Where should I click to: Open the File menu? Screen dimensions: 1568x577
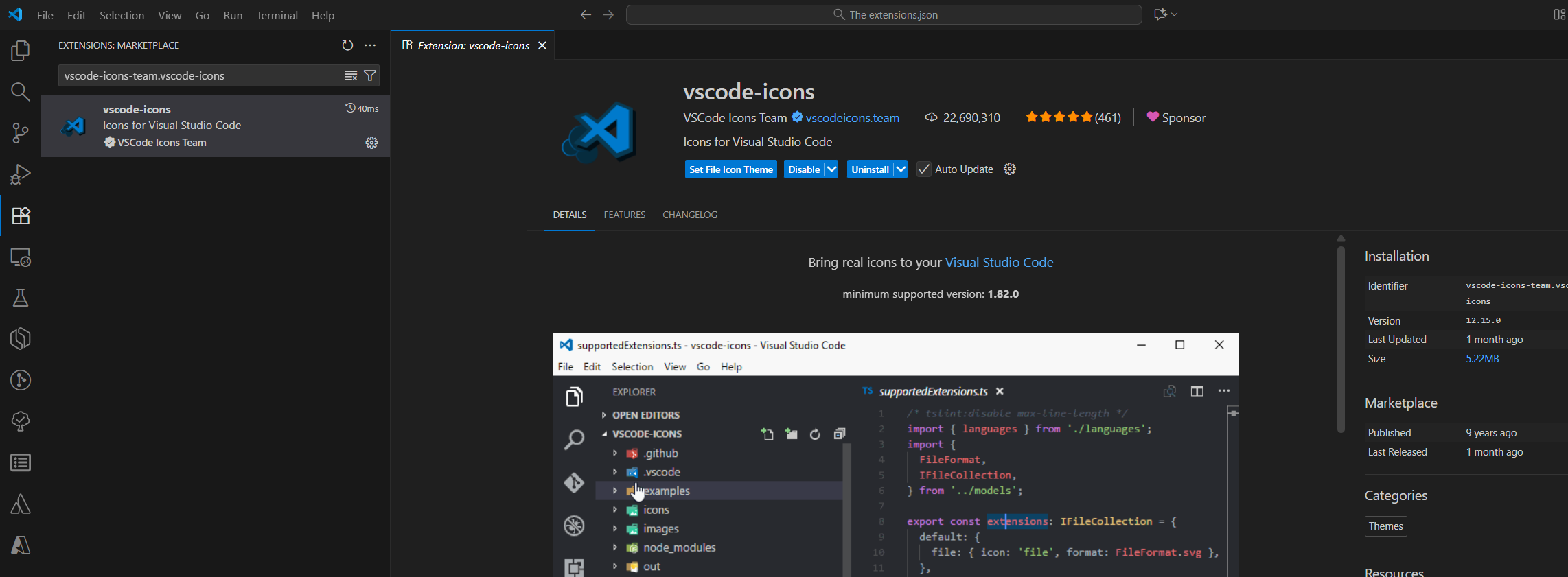tap(45, 15)
